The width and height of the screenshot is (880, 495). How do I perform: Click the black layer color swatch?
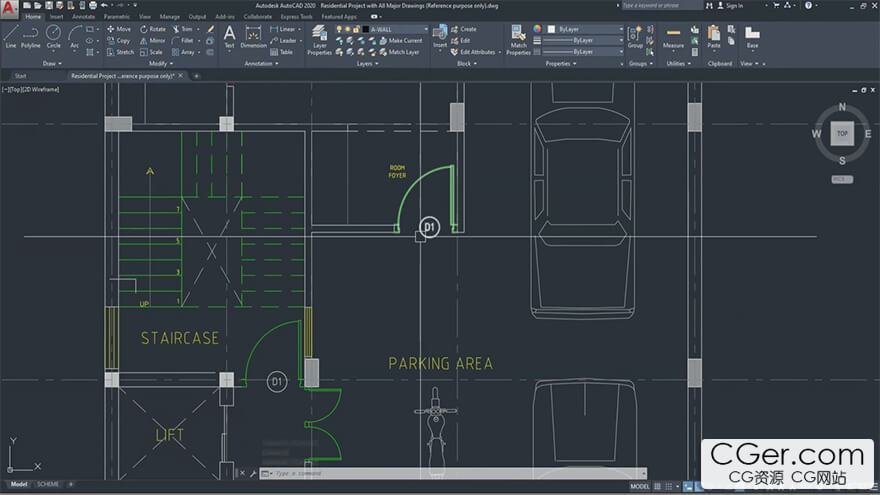point(365,29)
